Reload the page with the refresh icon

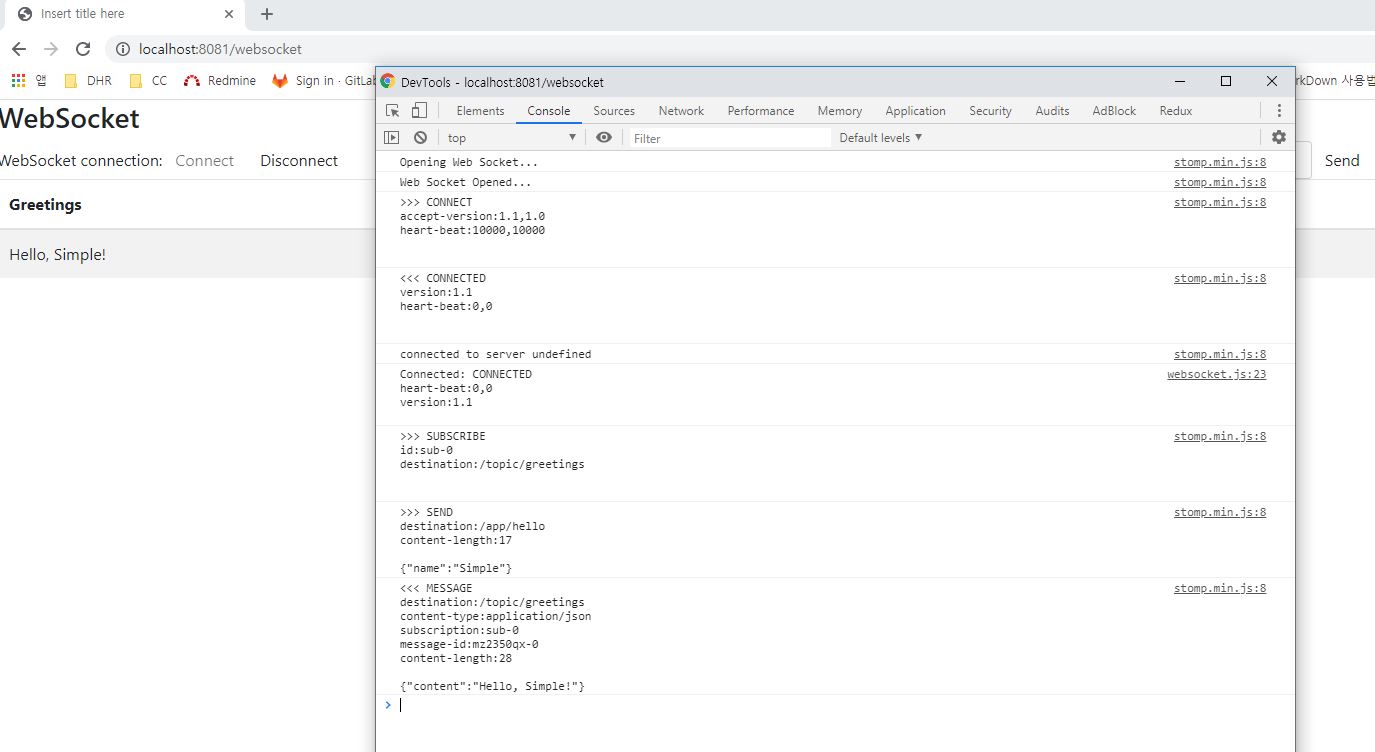pyautogui.click(x=83, y=49)
